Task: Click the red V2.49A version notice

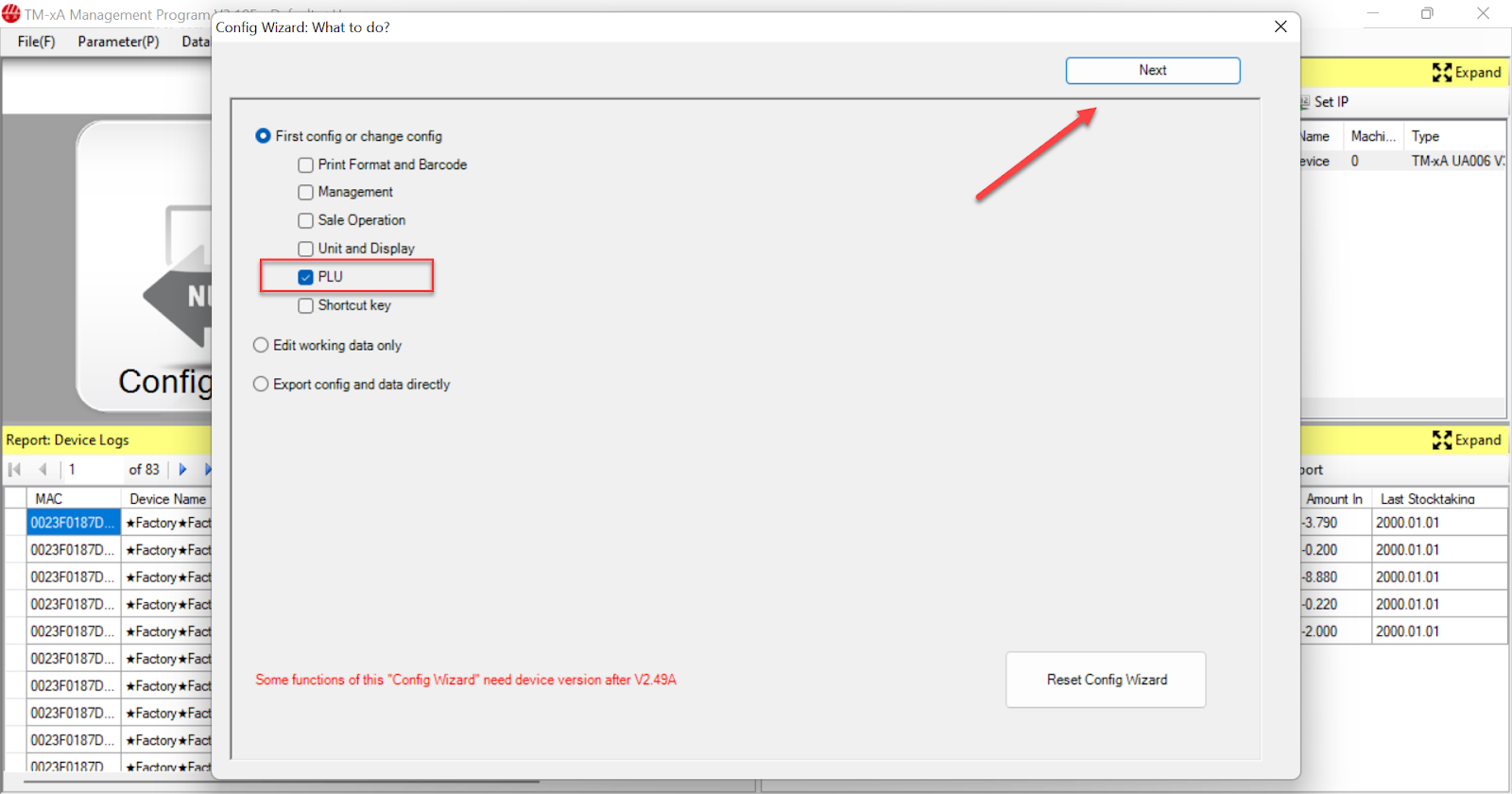Action: [466, 680]
